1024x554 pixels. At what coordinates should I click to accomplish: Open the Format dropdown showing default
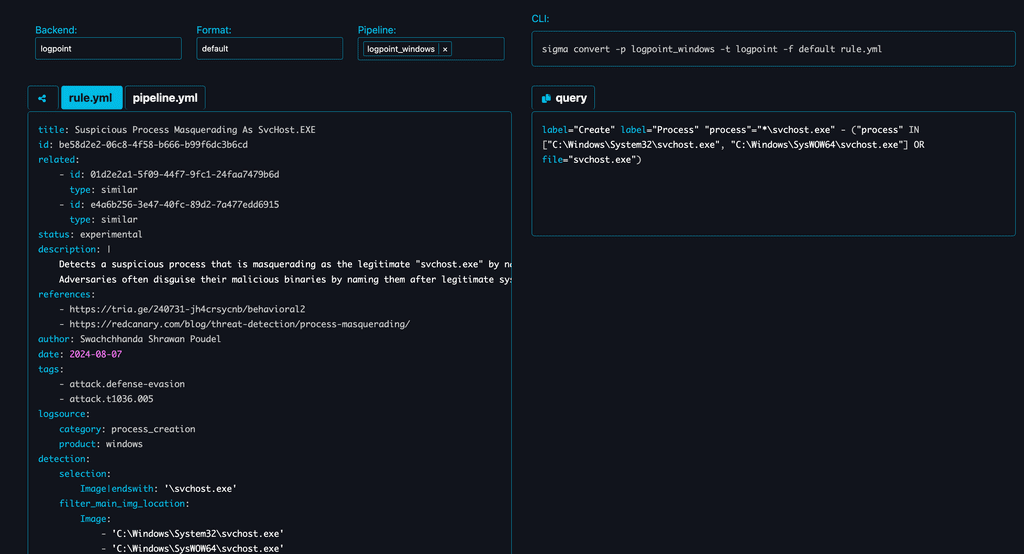tap(270, 49)
